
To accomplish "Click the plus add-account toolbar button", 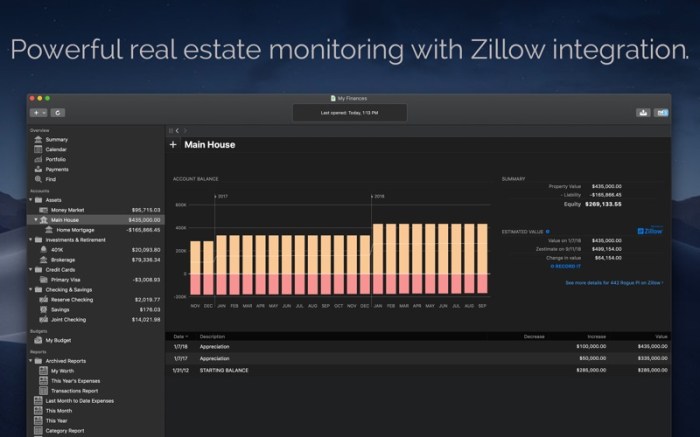I will [36, 113].
